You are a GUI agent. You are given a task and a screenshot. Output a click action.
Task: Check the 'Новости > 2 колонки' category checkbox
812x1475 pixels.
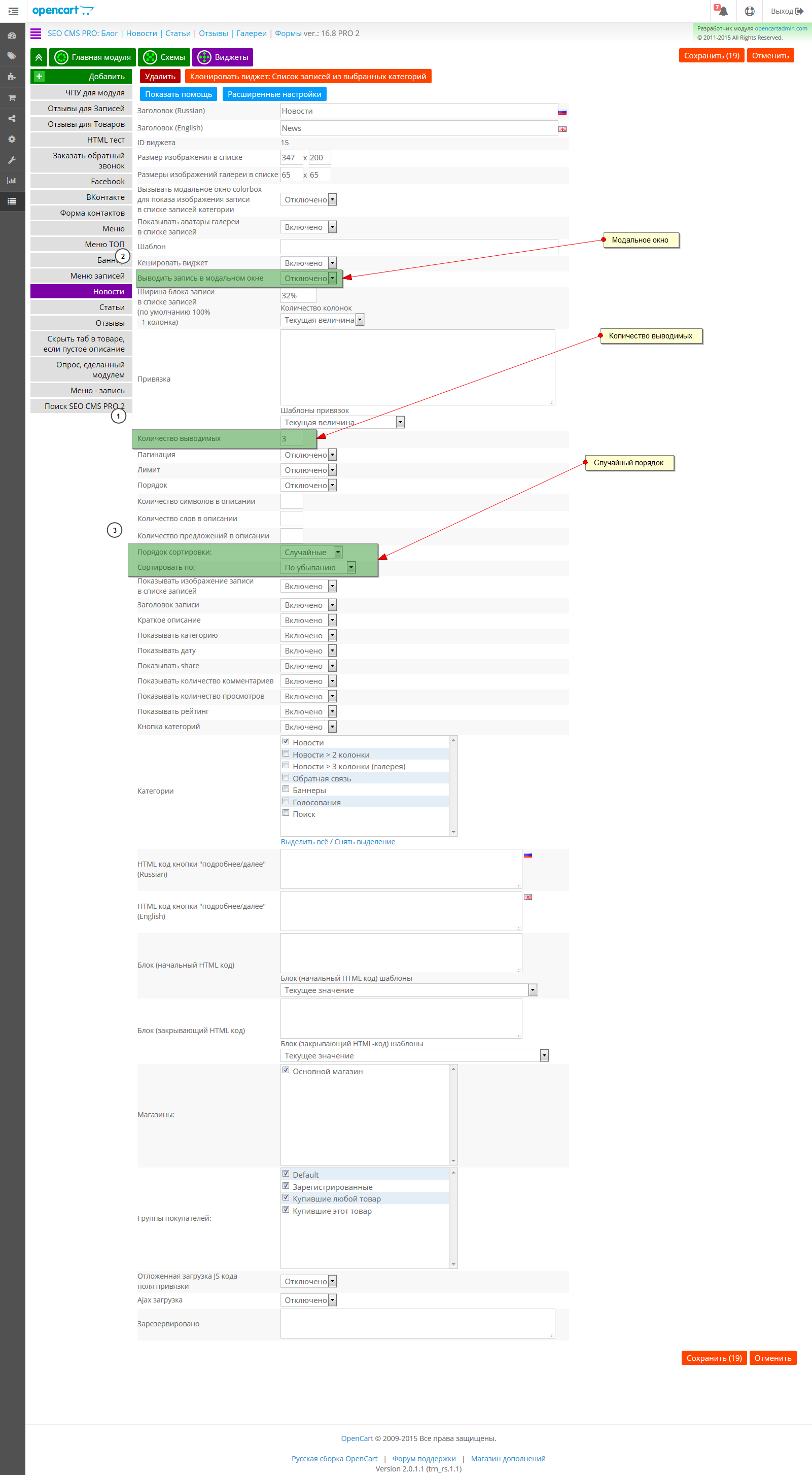(x=286, y=753)
